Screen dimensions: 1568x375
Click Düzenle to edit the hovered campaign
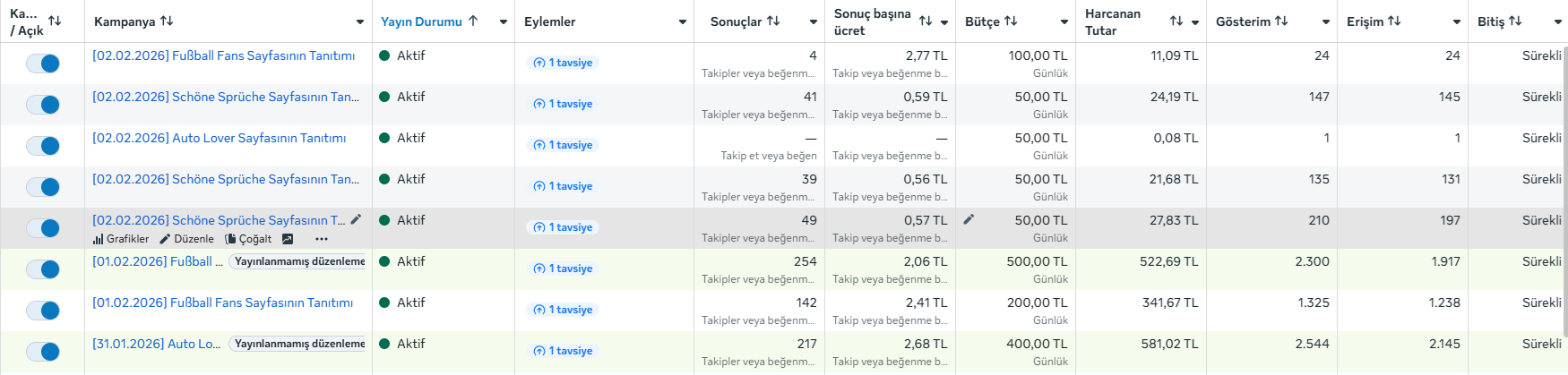click(186, 239)
